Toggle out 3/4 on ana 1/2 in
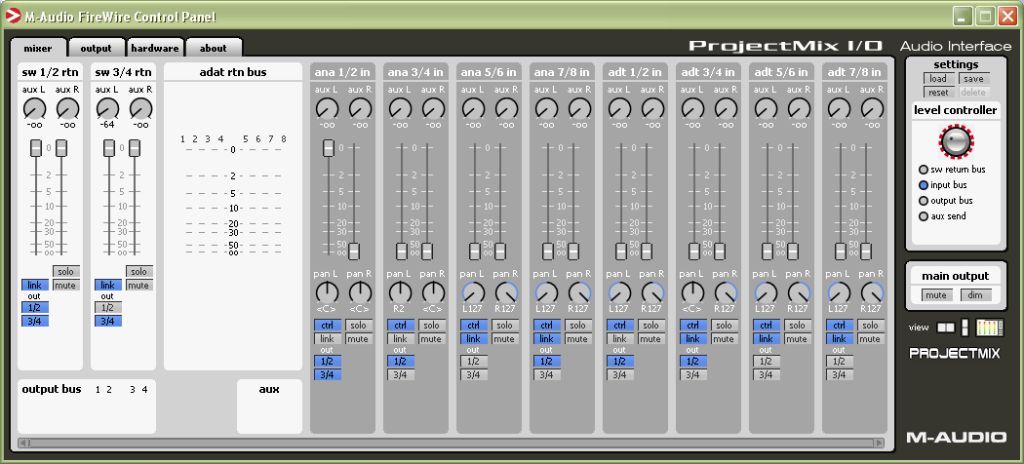This screenshot has width=1024, height=464. 327,374
